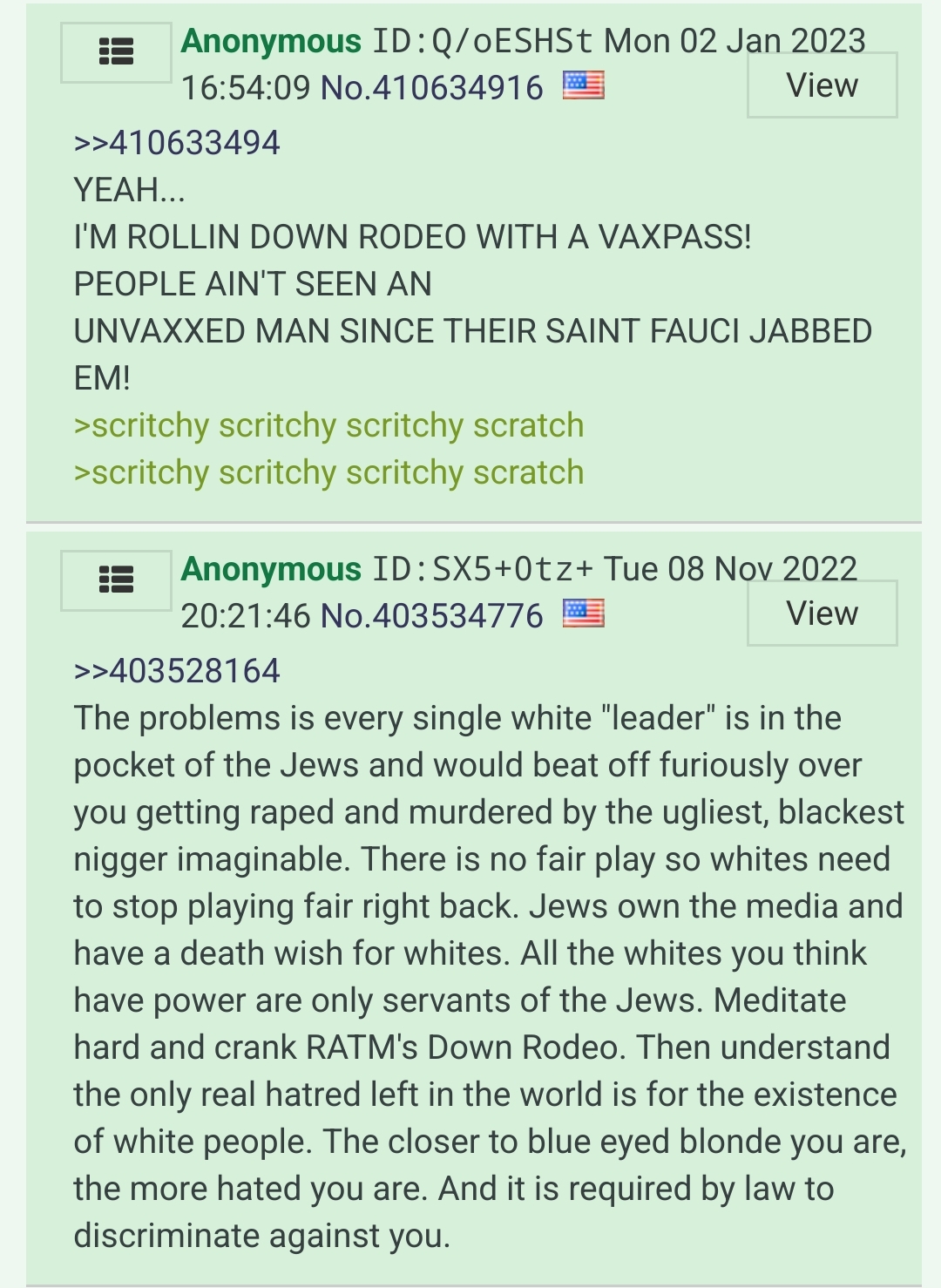Click the 16:54:09 post time

(x=246, y=87)
